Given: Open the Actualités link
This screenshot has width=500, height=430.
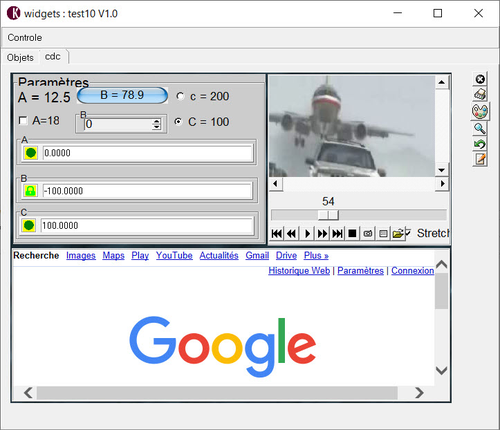Looking at the screenshot, I should coord(219,256).
